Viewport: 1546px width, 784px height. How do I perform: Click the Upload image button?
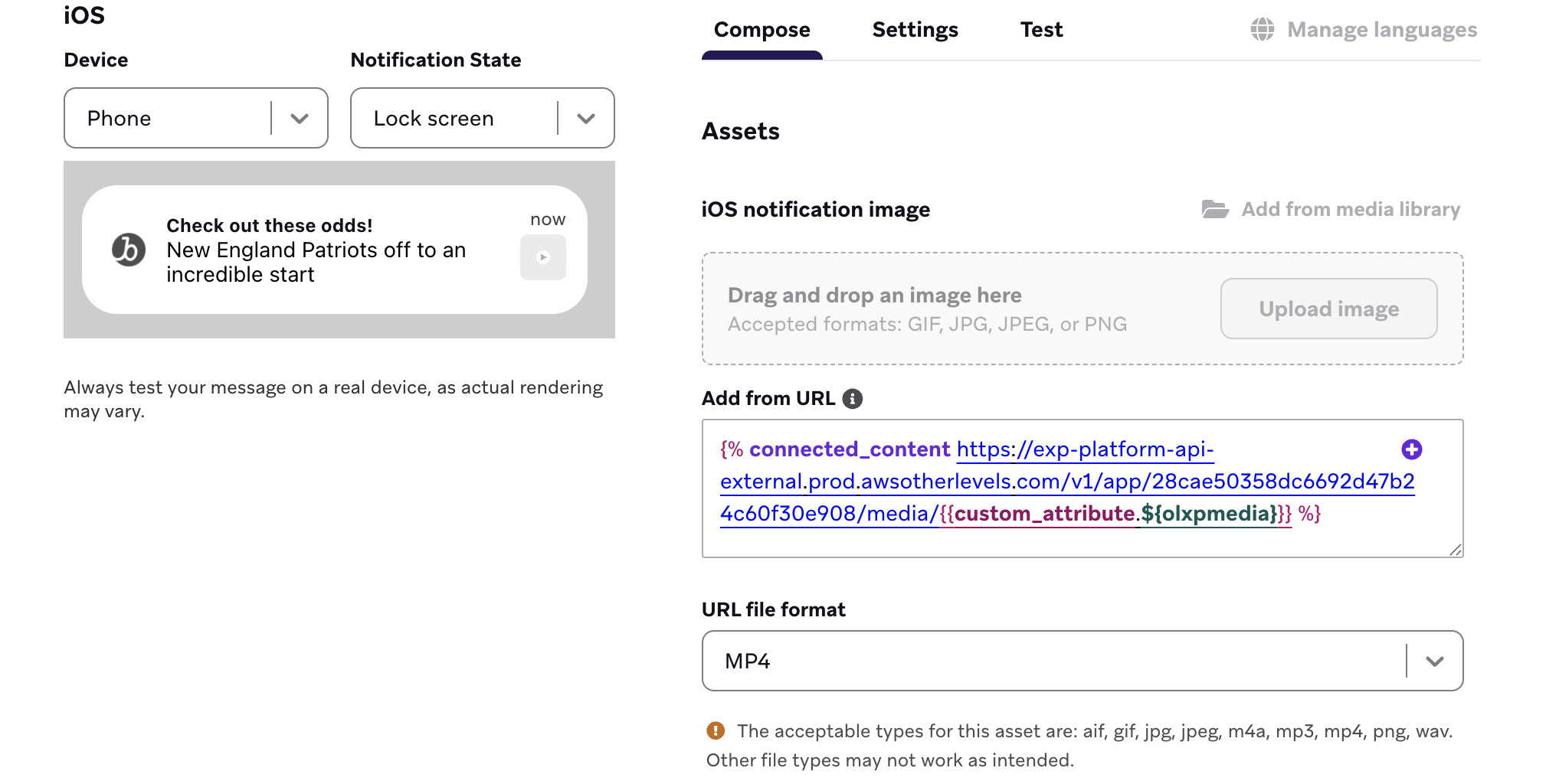[1328, 309]
